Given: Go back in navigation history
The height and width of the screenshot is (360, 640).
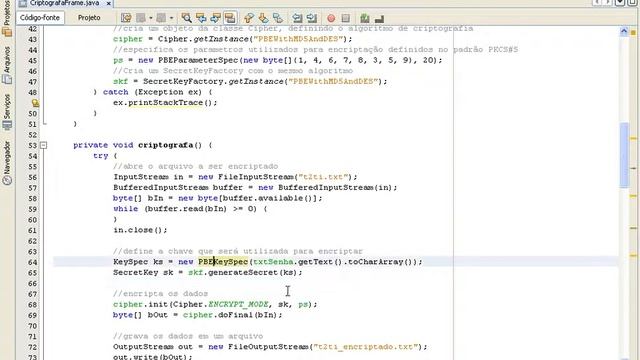Looking at the screenshot, I should pos(141,18).
